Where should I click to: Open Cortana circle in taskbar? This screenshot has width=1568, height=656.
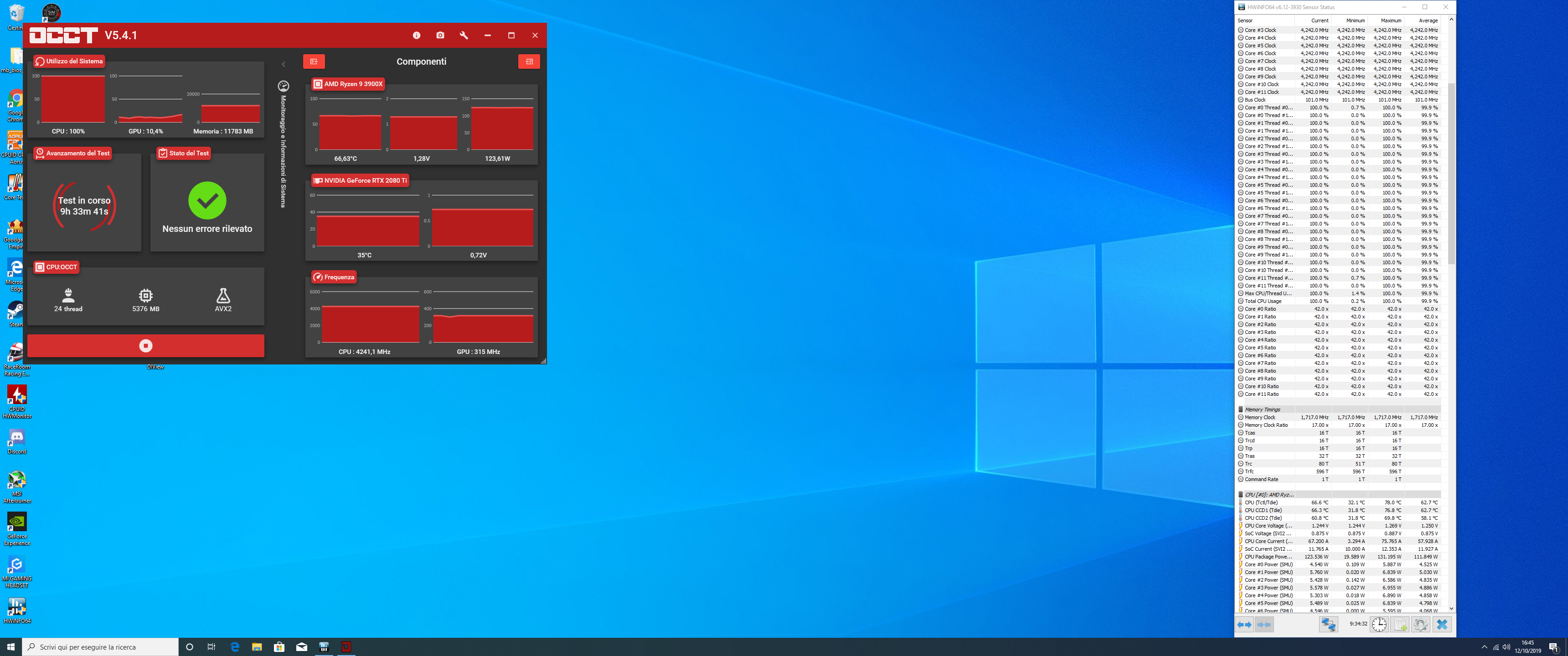189,647
